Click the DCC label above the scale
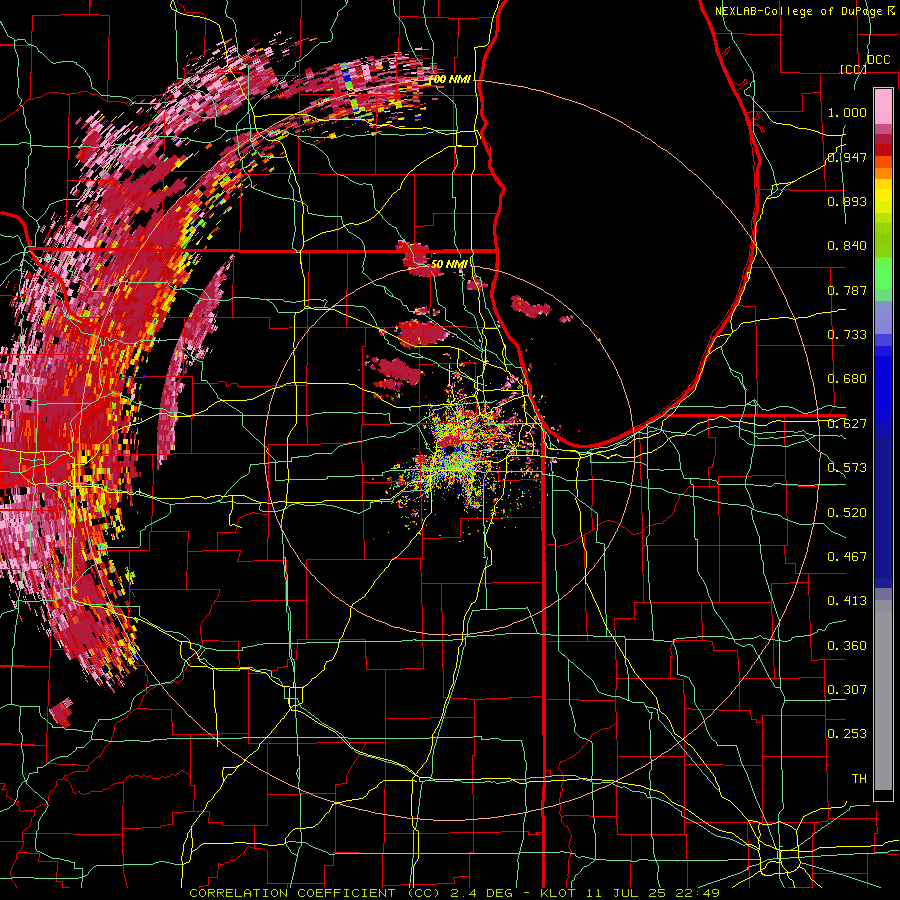 [x=879, y=60]
